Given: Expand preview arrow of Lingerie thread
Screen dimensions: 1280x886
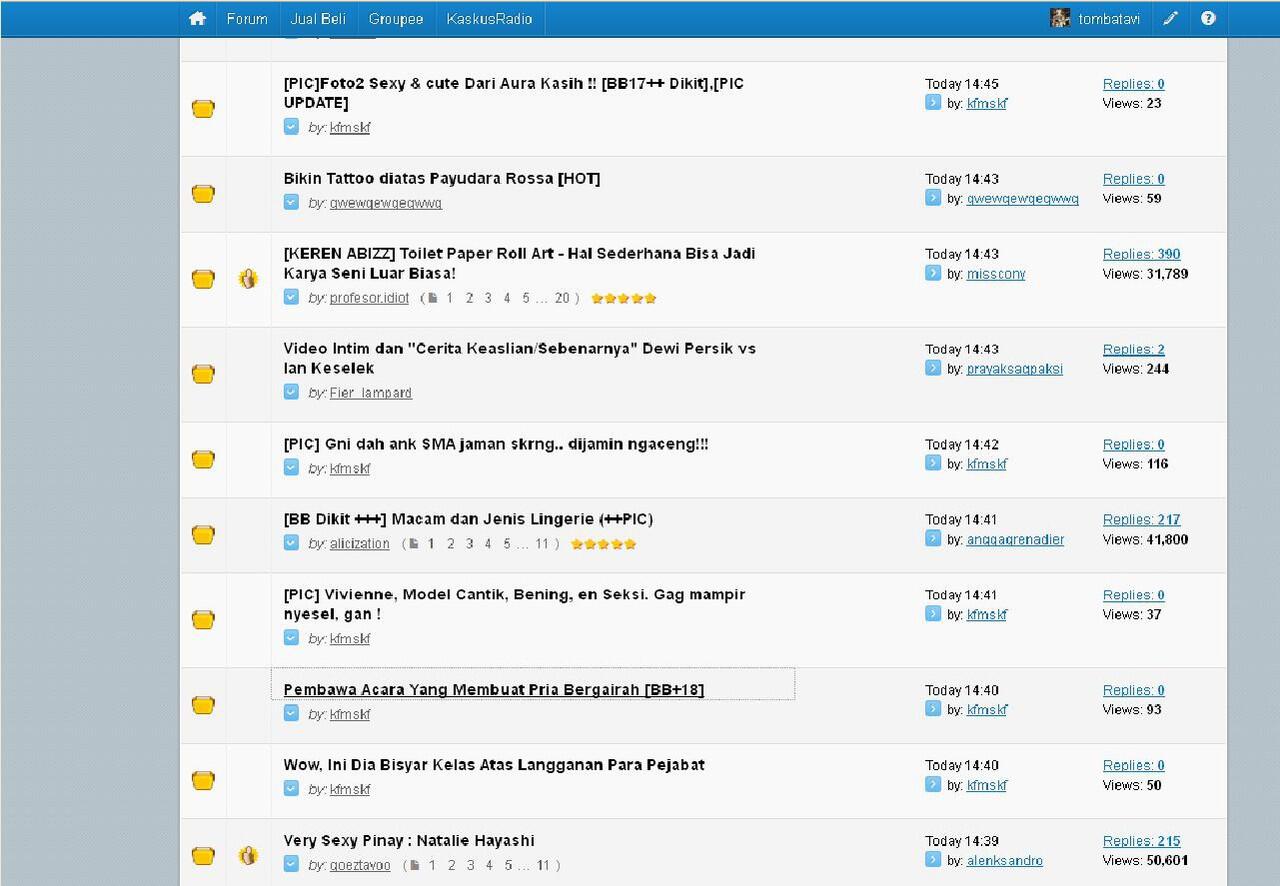Looking at the screenshot, I should (x=291, y=543).
